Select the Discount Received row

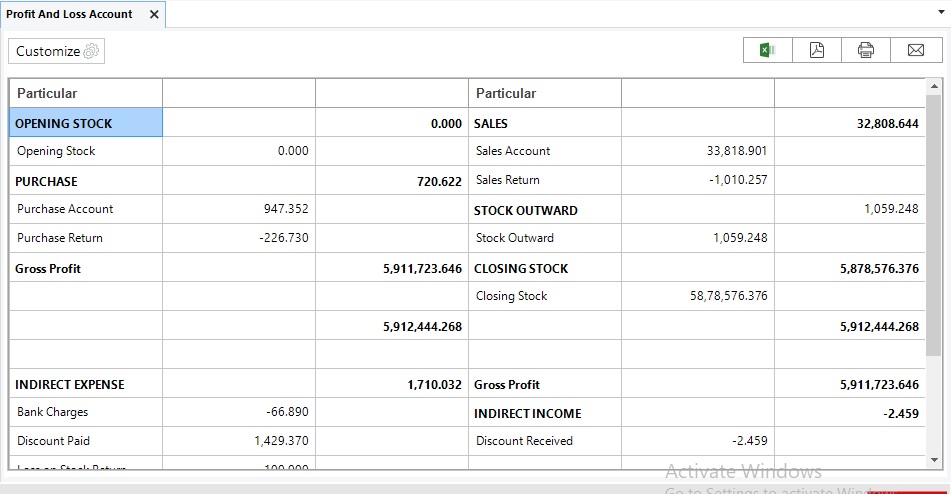tap(525, 441)
